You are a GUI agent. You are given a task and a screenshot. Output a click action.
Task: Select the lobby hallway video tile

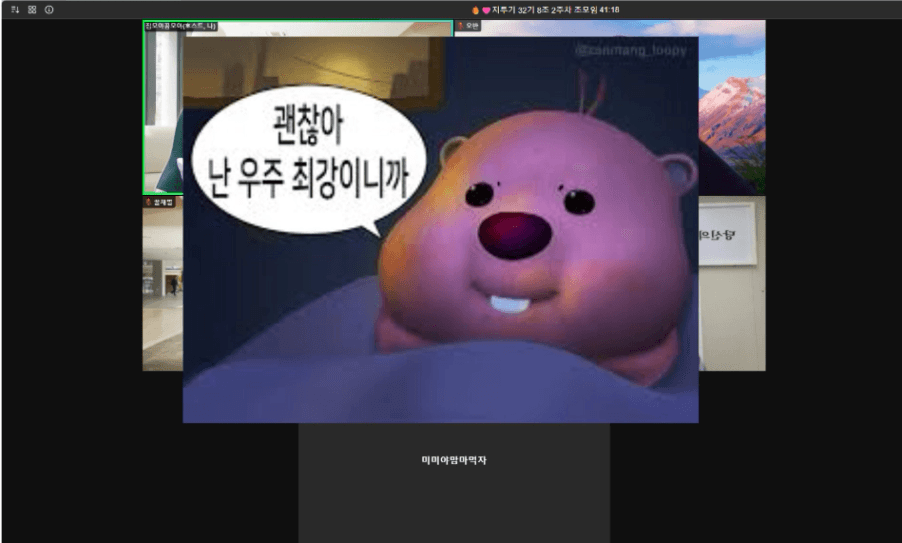[x=163, y=284]
